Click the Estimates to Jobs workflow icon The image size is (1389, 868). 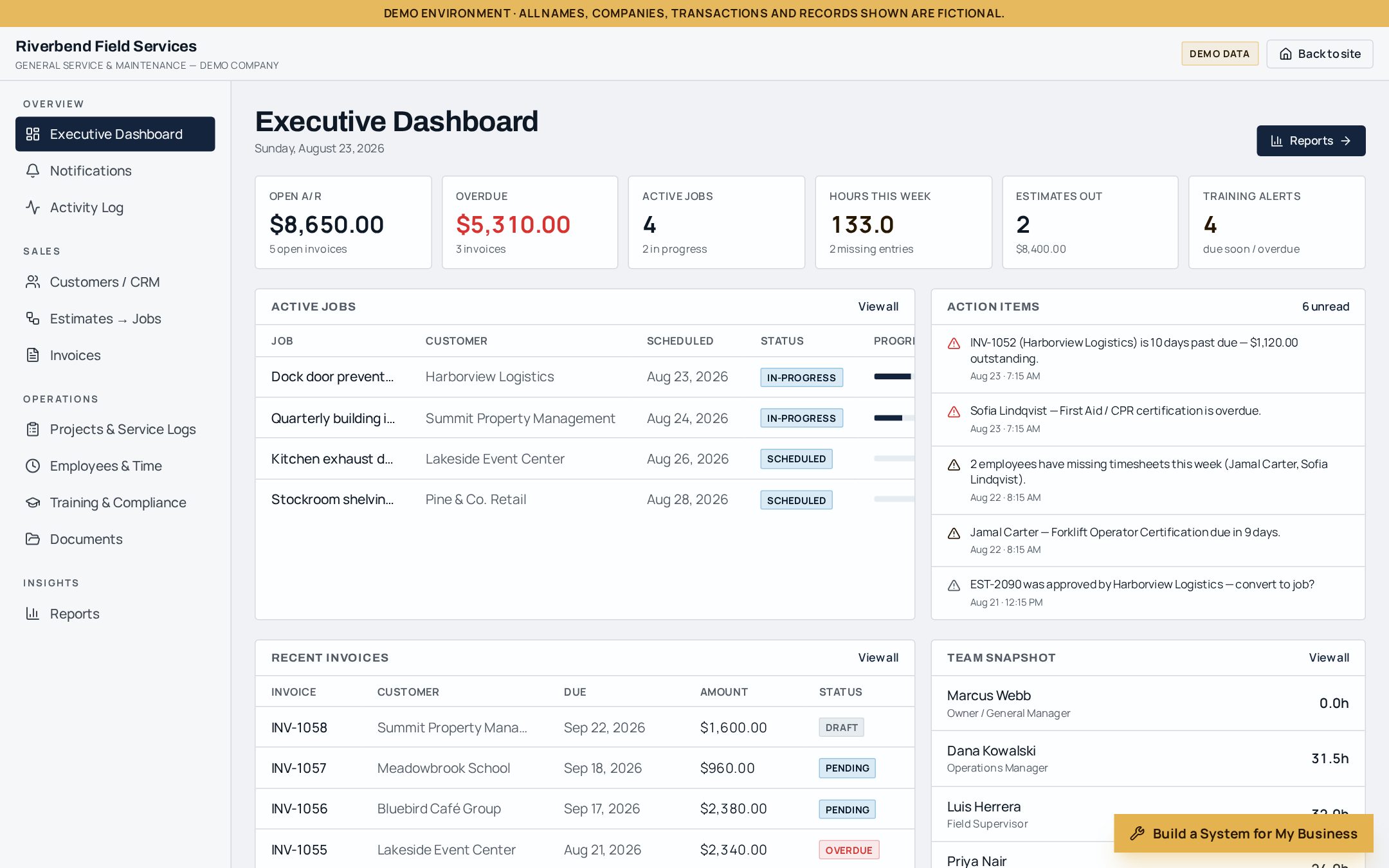(33, 318)
